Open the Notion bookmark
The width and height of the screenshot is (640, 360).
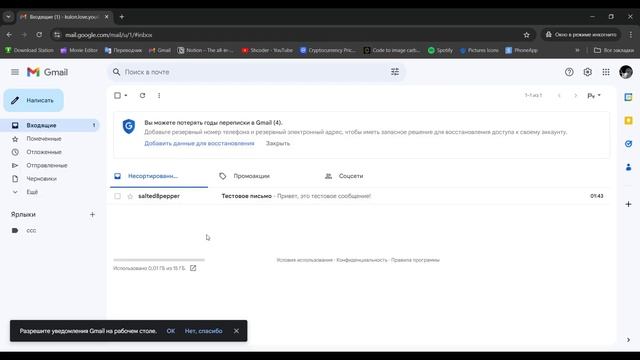click(x=205, y=50)
